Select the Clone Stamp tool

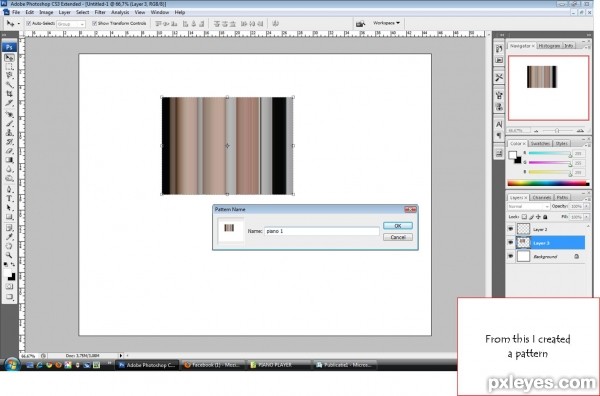tap(9, 132)
